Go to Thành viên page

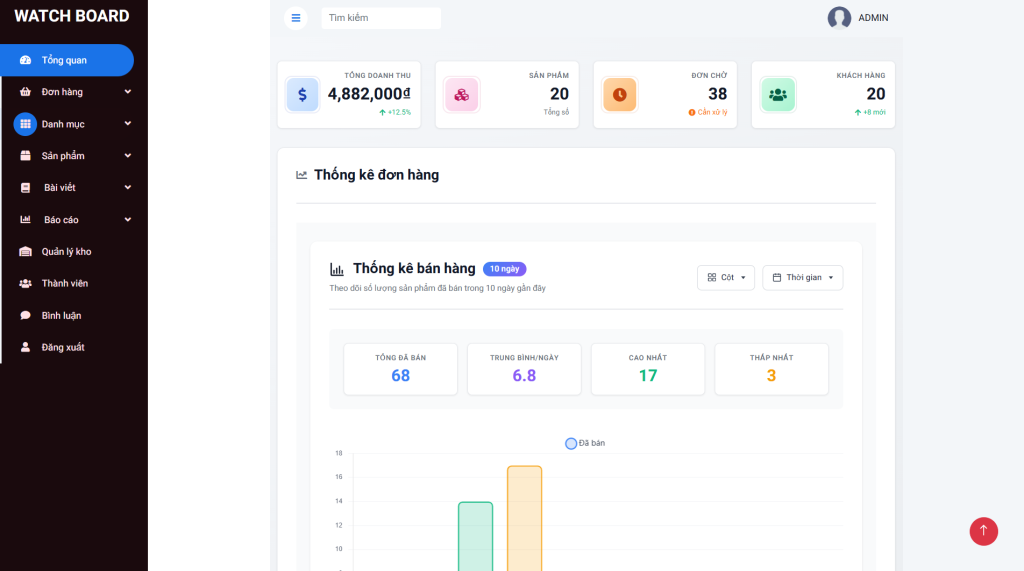64,284
